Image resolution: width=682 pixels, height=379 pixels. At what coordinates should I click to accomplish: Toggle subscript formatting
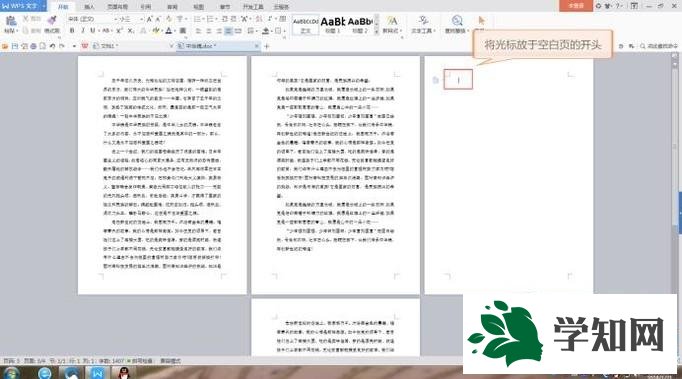coord(130,31)
